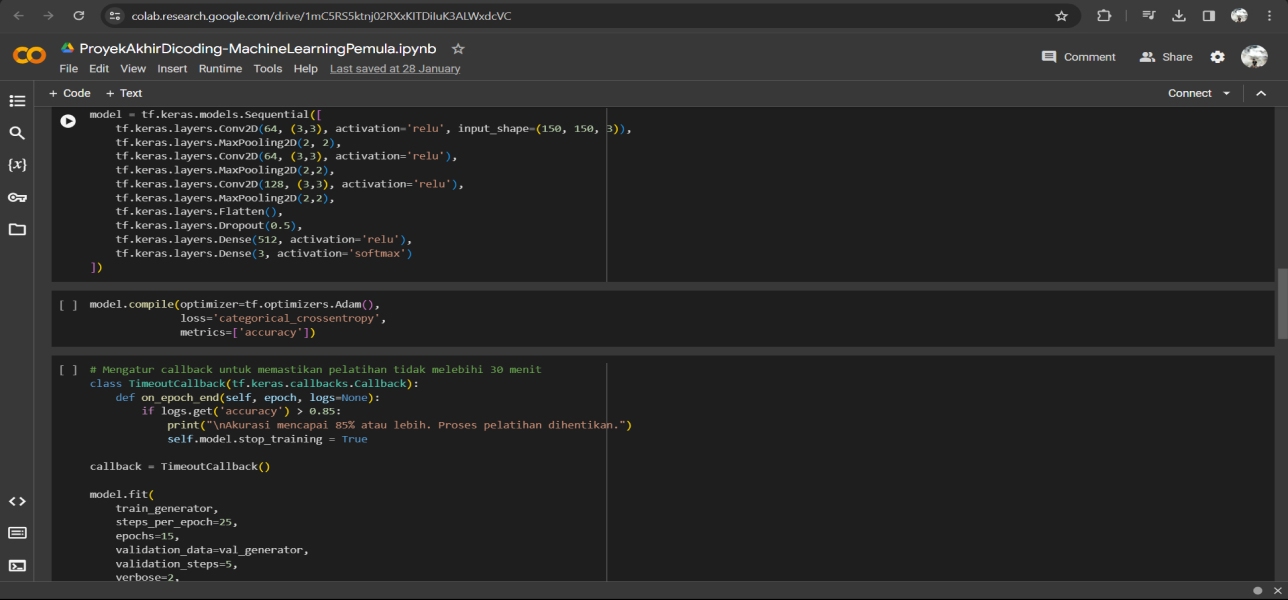Expand the Connect dropdown arrow
Screen dimensions: 1288x600
click(x=1226, y=93)
